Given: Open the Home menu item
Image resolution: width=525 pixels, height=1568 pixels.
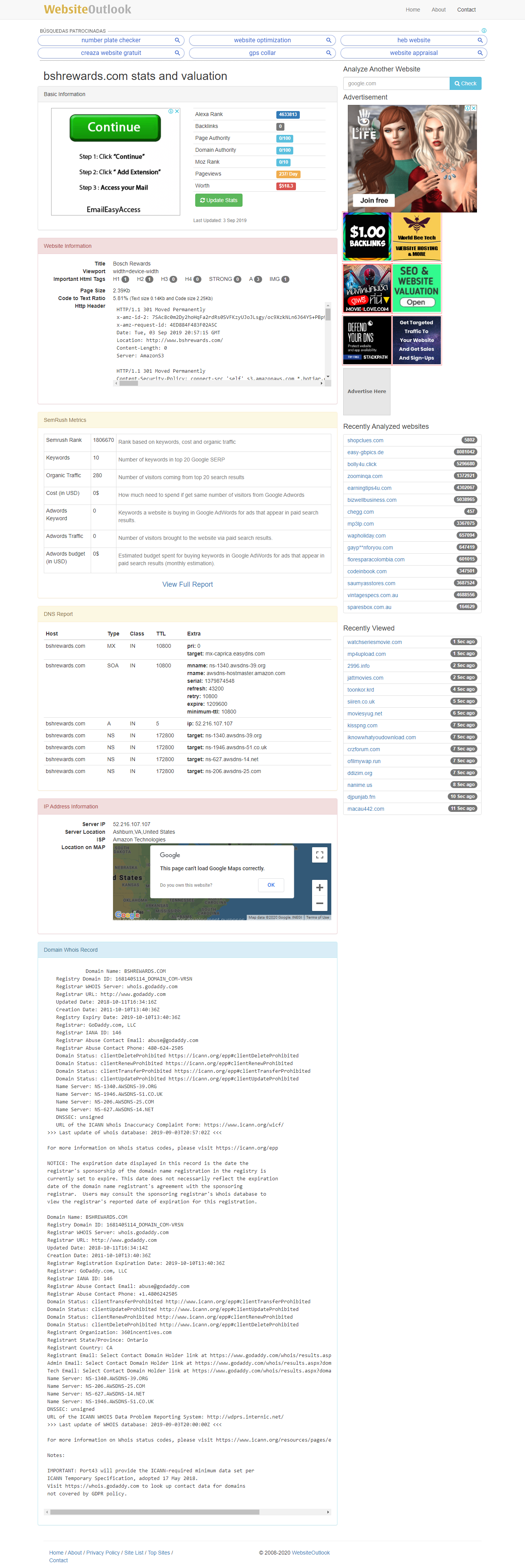Looking at the screenshot, I should point(412,10).
